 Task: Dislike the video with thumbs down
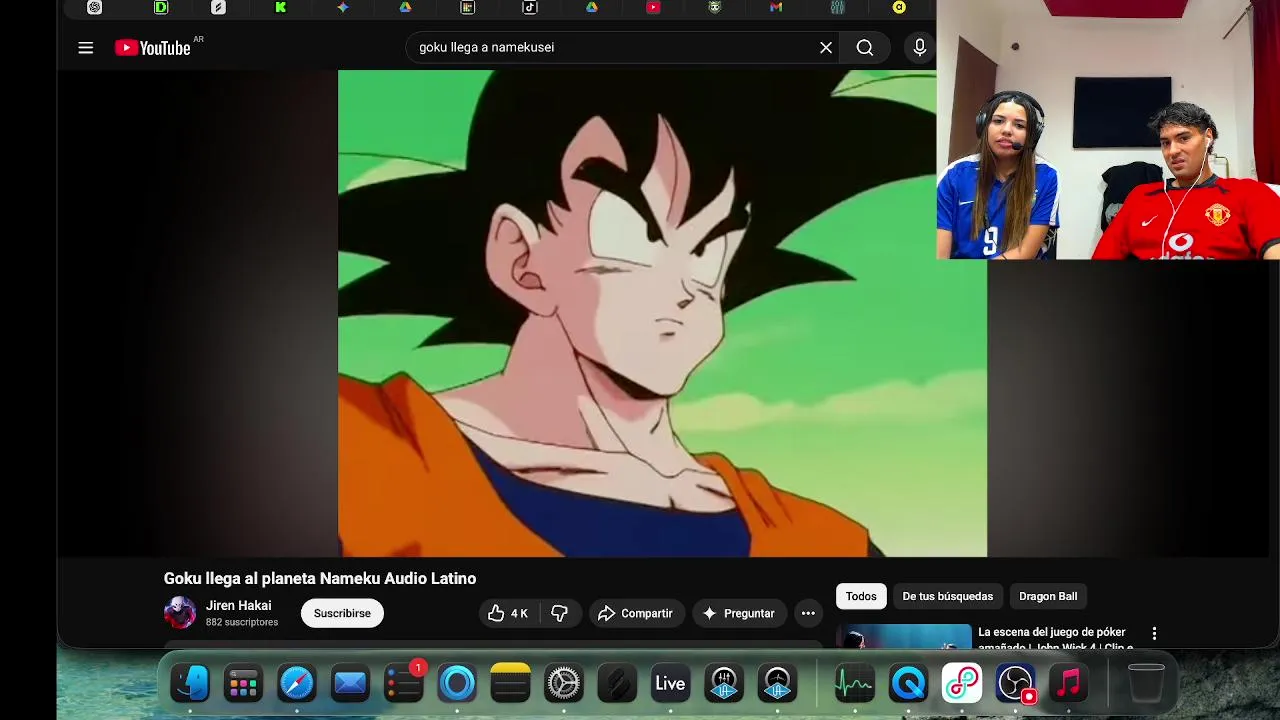(560, 613)
